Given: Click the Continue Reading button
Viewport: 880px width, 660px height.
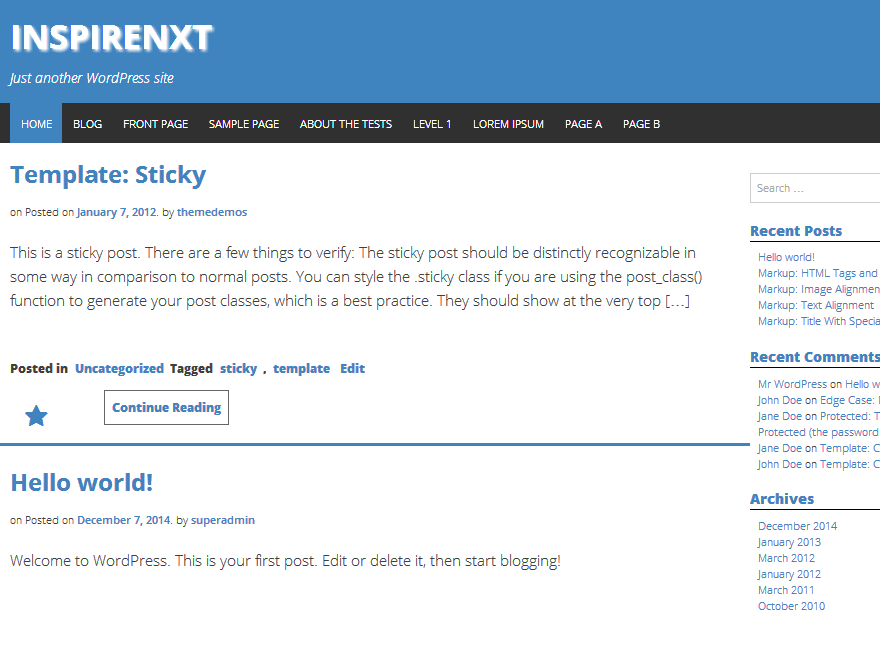Looking at the screenshot, I should tap(166, 407).
